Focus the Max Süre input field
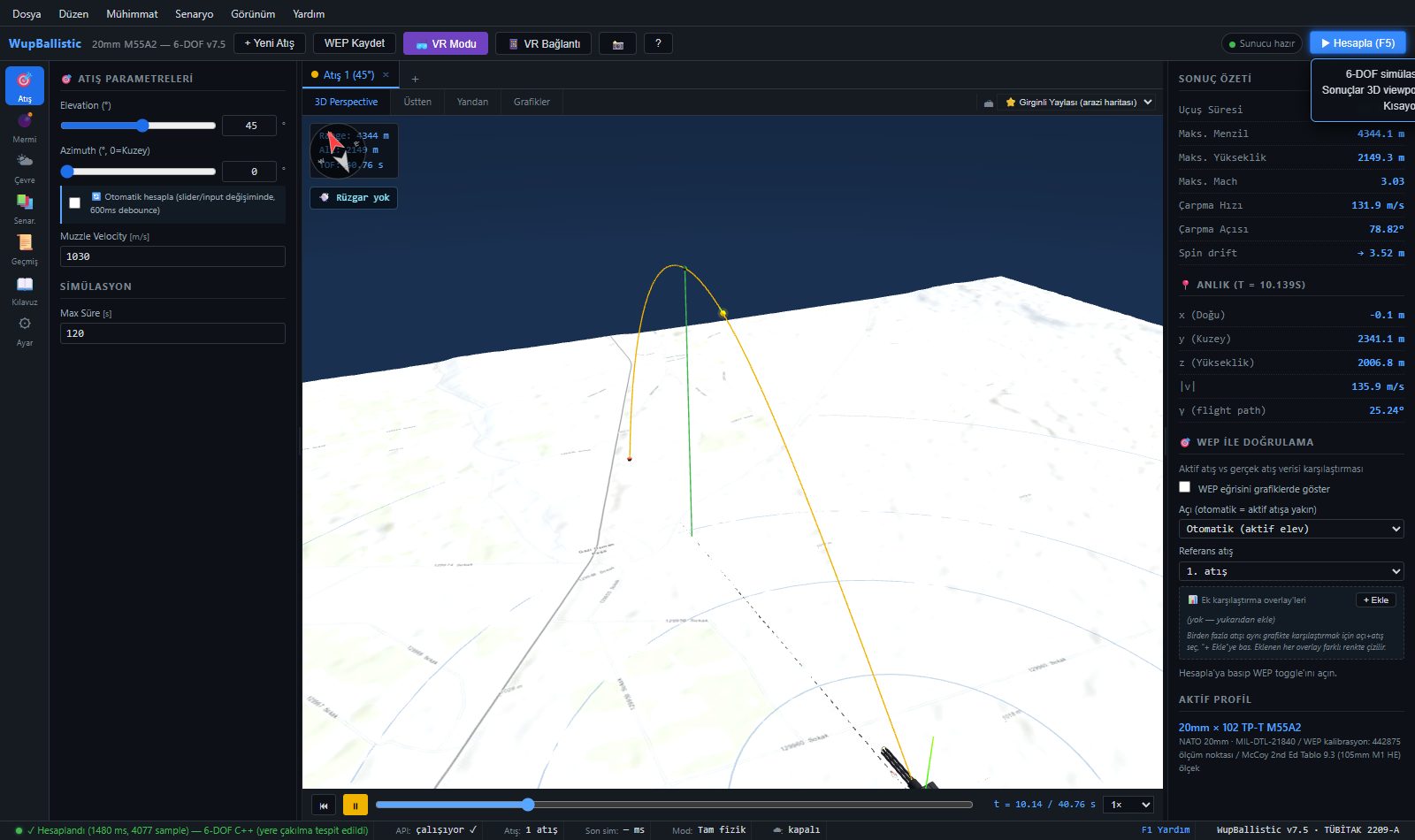Screen dimensions: 1415x840 (172, 333)
